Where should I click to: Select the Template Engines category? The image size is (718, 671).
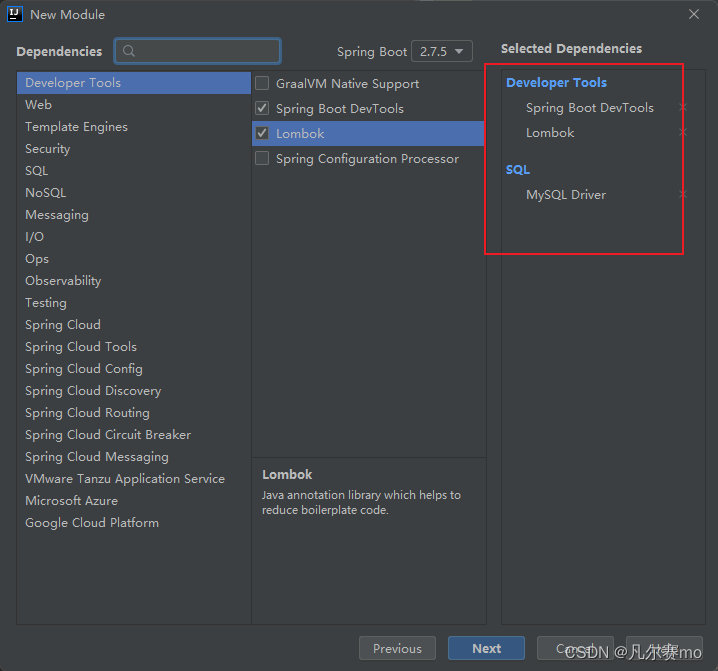(134, 127)
